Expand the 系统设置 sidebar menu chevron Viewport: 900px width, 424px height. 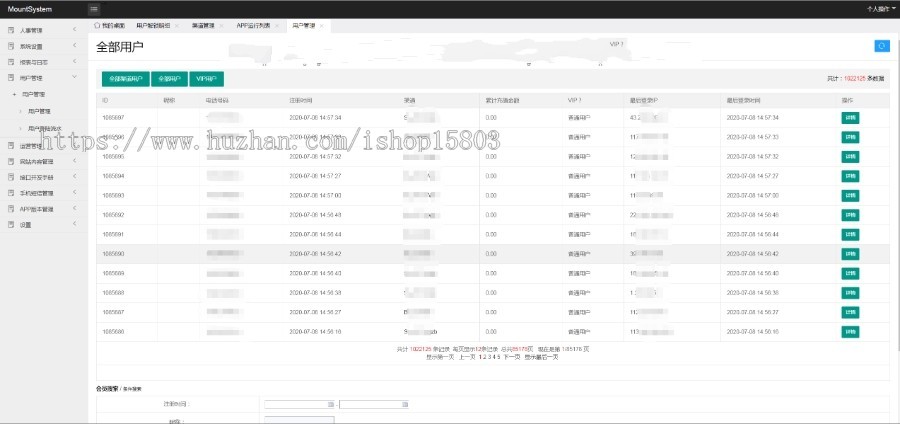click(75, 46)
